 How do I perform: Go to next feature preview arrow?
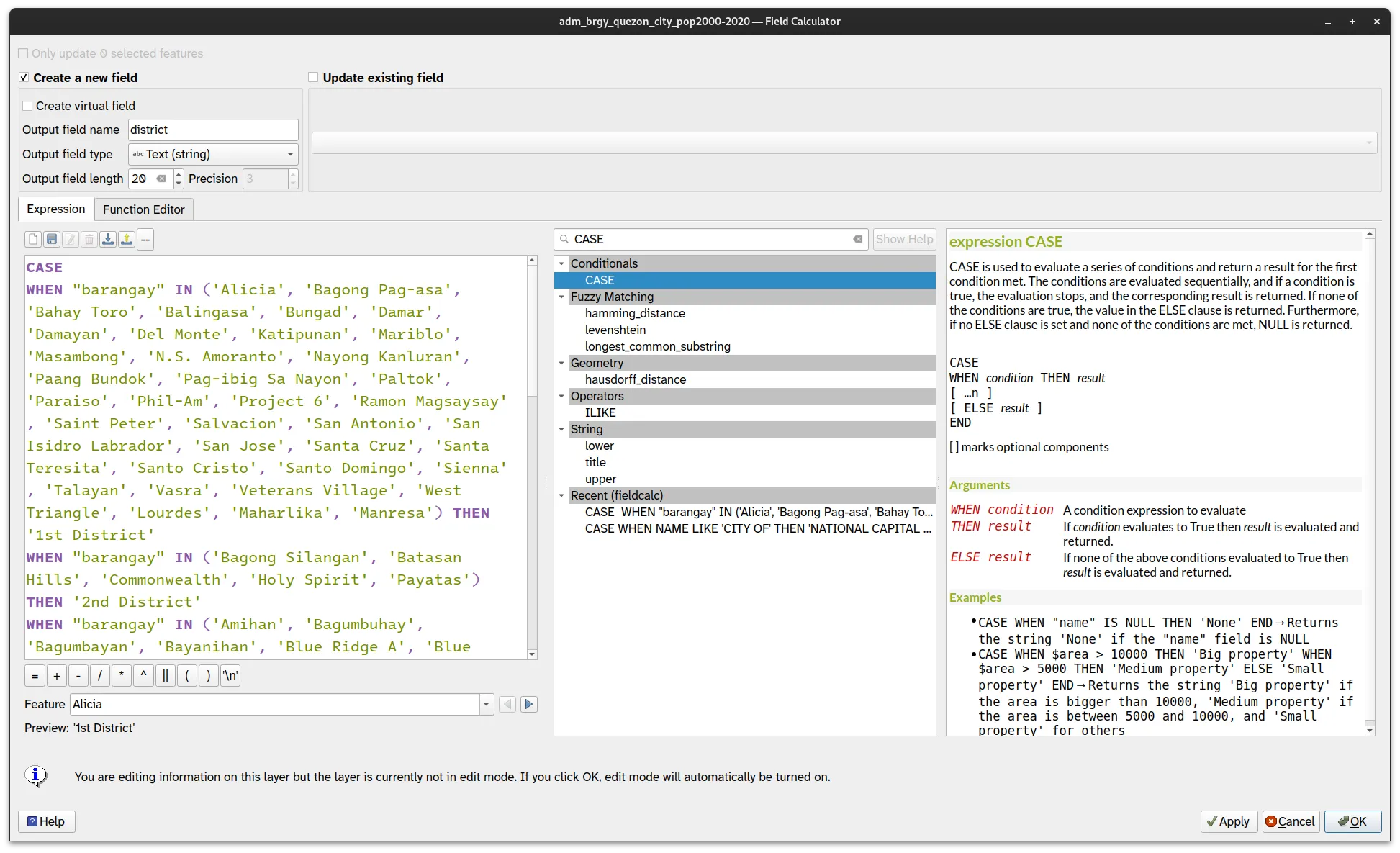point(529,704)
